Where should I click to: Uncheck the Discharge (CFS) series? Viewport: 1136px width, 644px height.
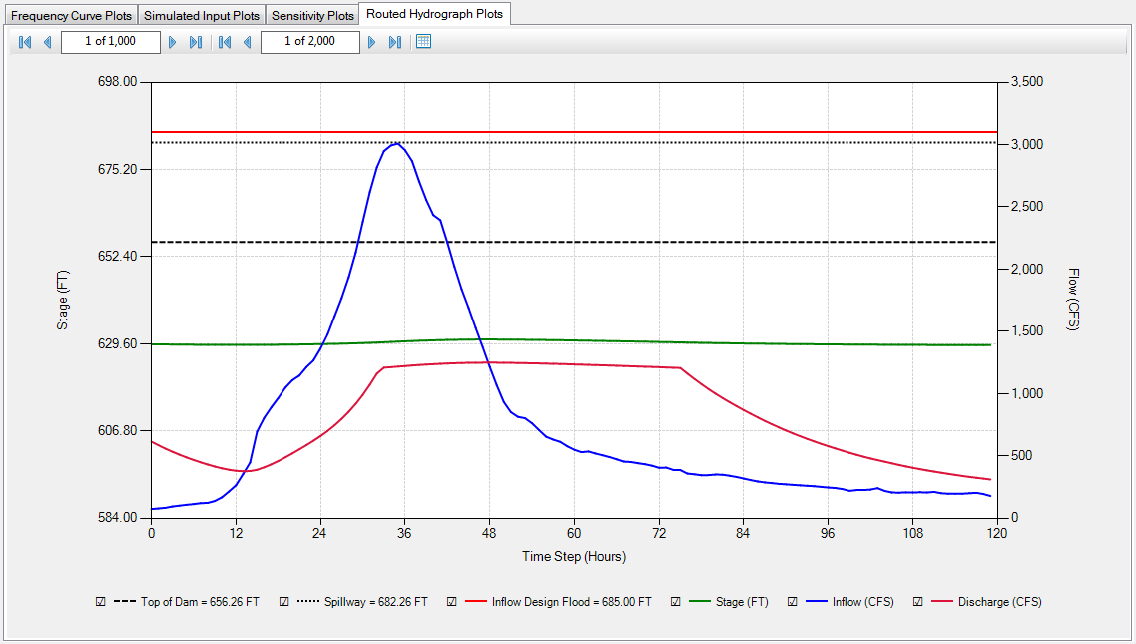tap(917, 601)
